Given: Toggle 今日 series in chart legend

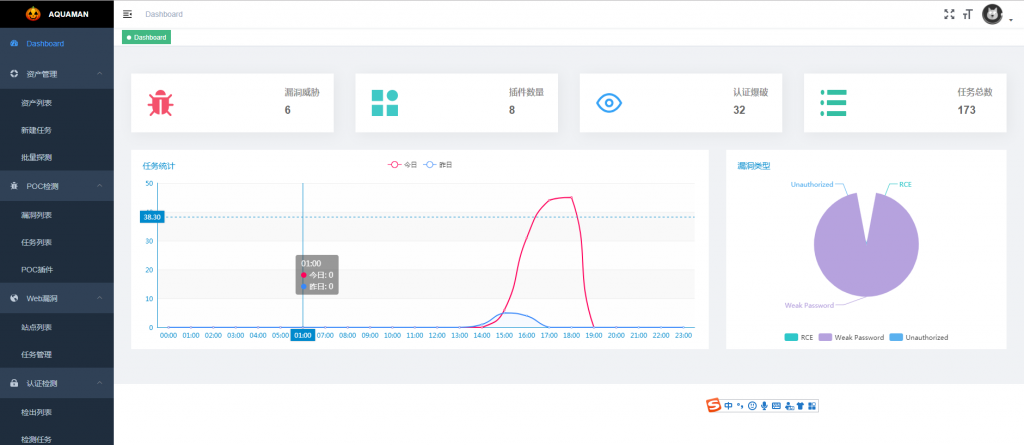Looking at the screenshot, I should pos(402,165).
